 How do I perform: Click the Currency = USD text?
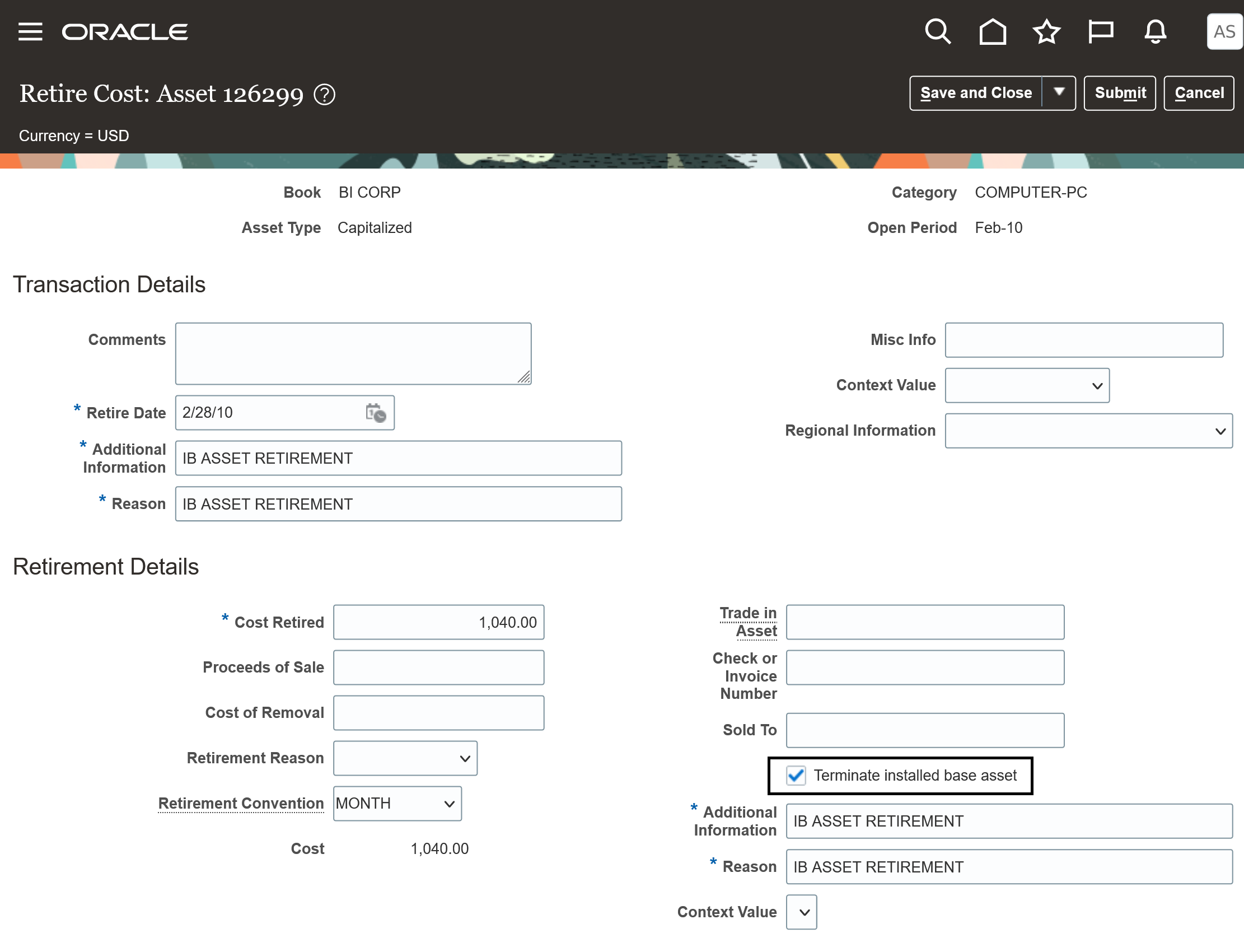coord(74,136)
